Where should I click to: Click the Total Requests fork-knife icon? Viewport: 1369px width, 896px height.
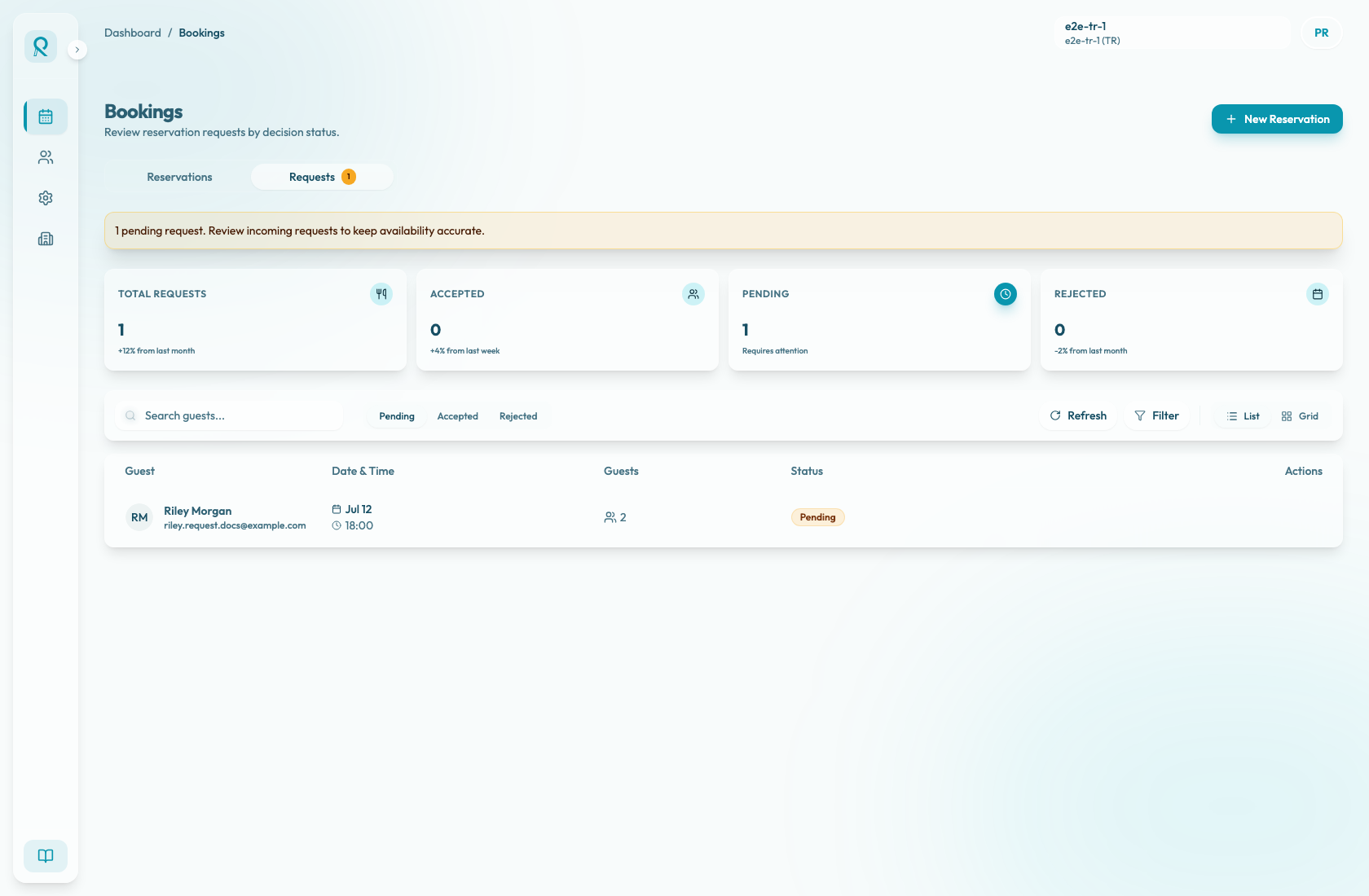click(x=381, y=294)
